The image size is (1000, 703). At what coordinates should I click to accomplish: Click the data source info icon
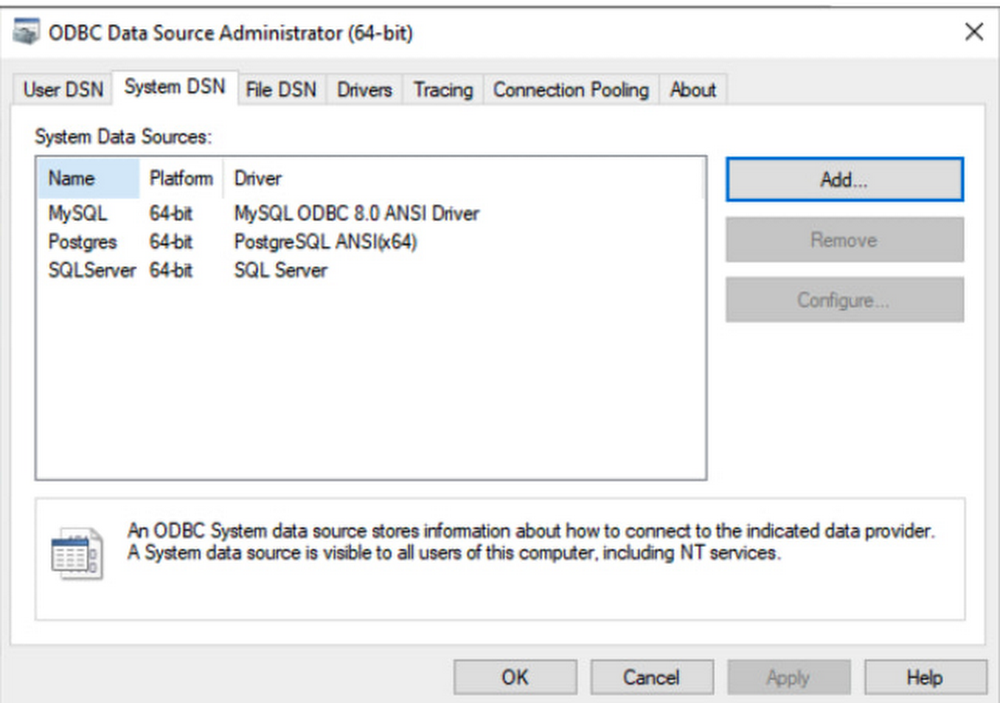click(x=76, y=552)
